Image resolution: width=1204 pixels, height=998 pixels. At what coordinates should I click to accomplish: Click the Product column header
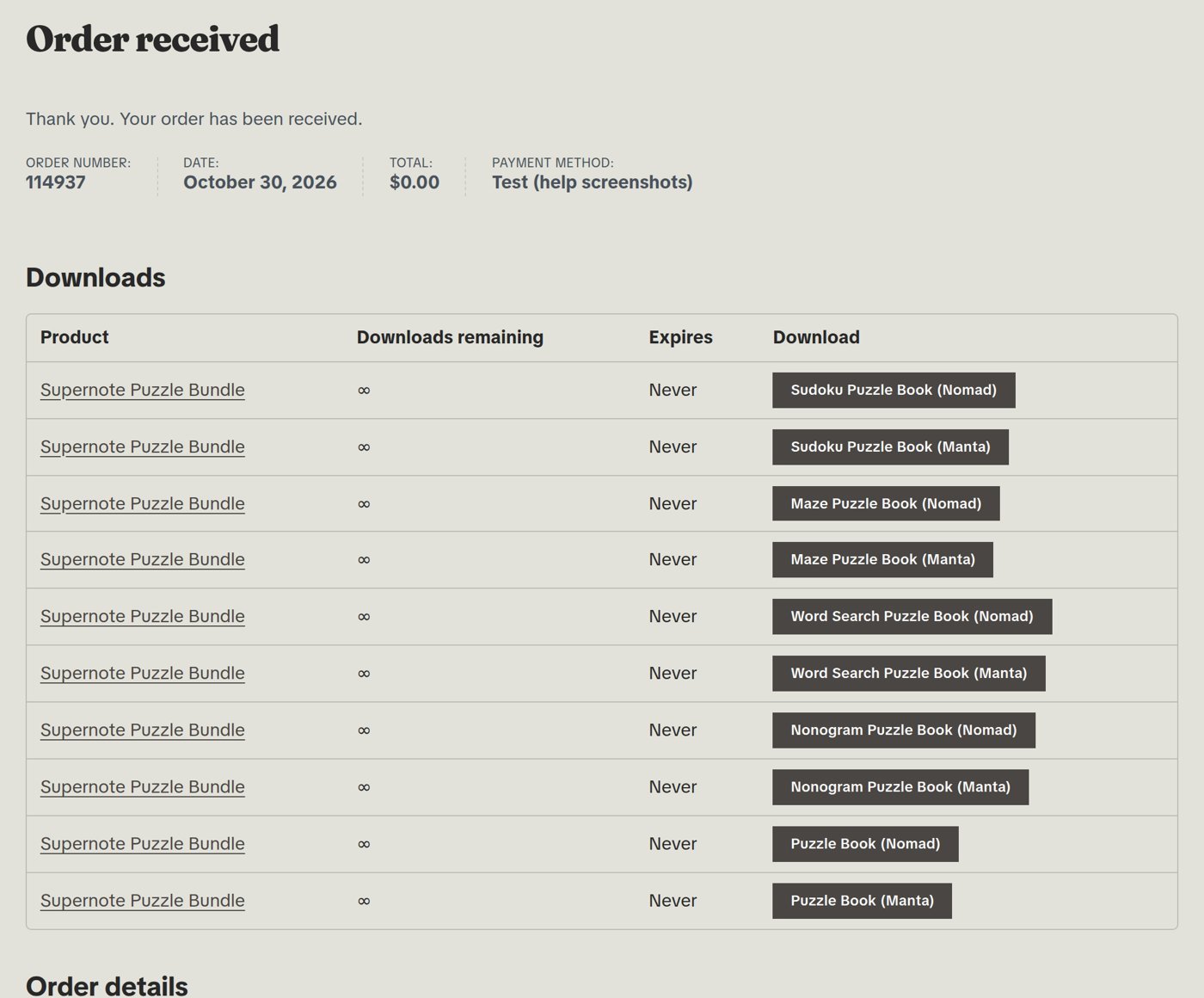tap(75, 337)
